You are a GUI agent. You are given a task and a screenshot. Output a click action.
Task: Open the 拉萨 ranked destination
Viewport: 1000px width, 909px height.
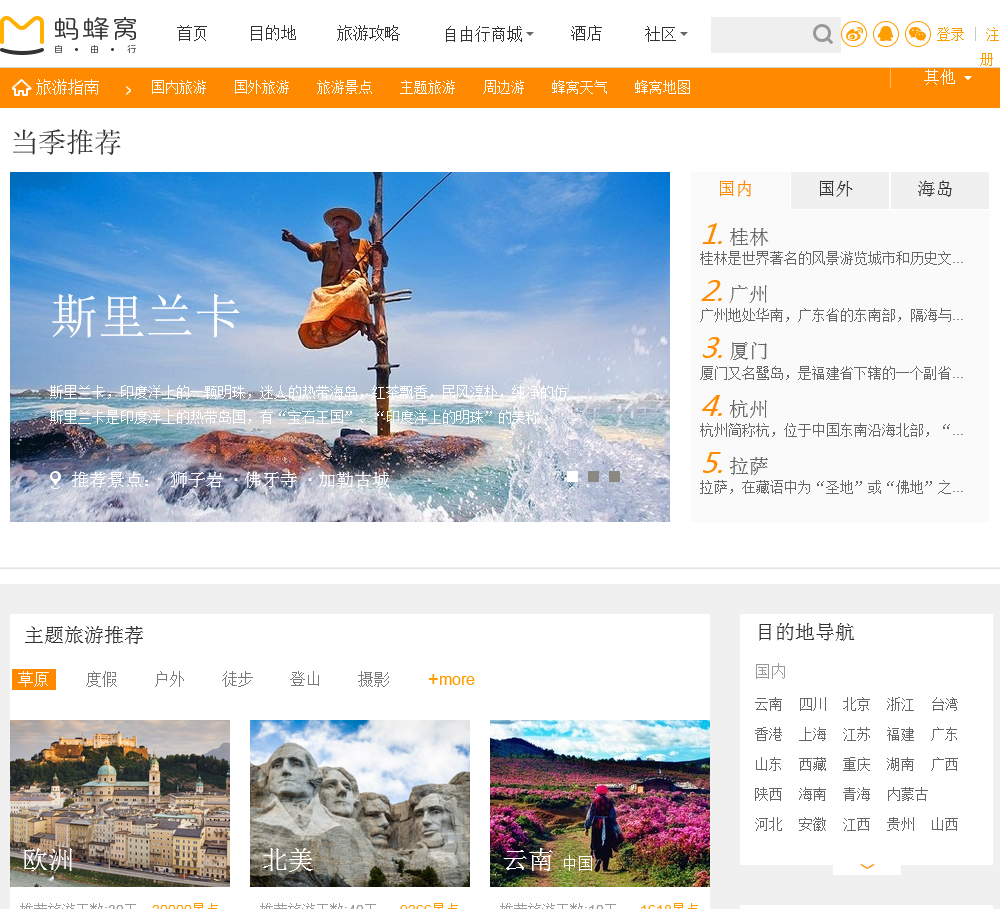(749, 466)
